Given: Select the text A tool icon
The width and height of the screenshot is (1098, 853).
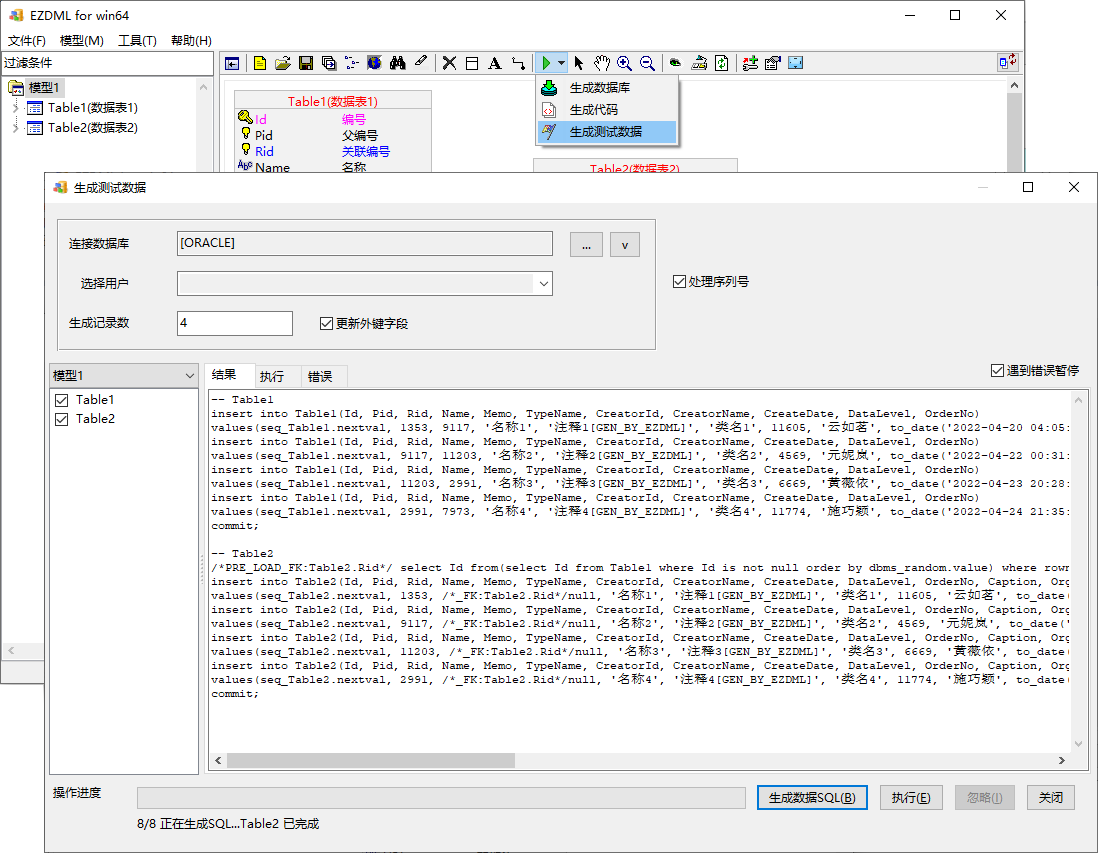Looking at the screenshot, I should 495,64.
